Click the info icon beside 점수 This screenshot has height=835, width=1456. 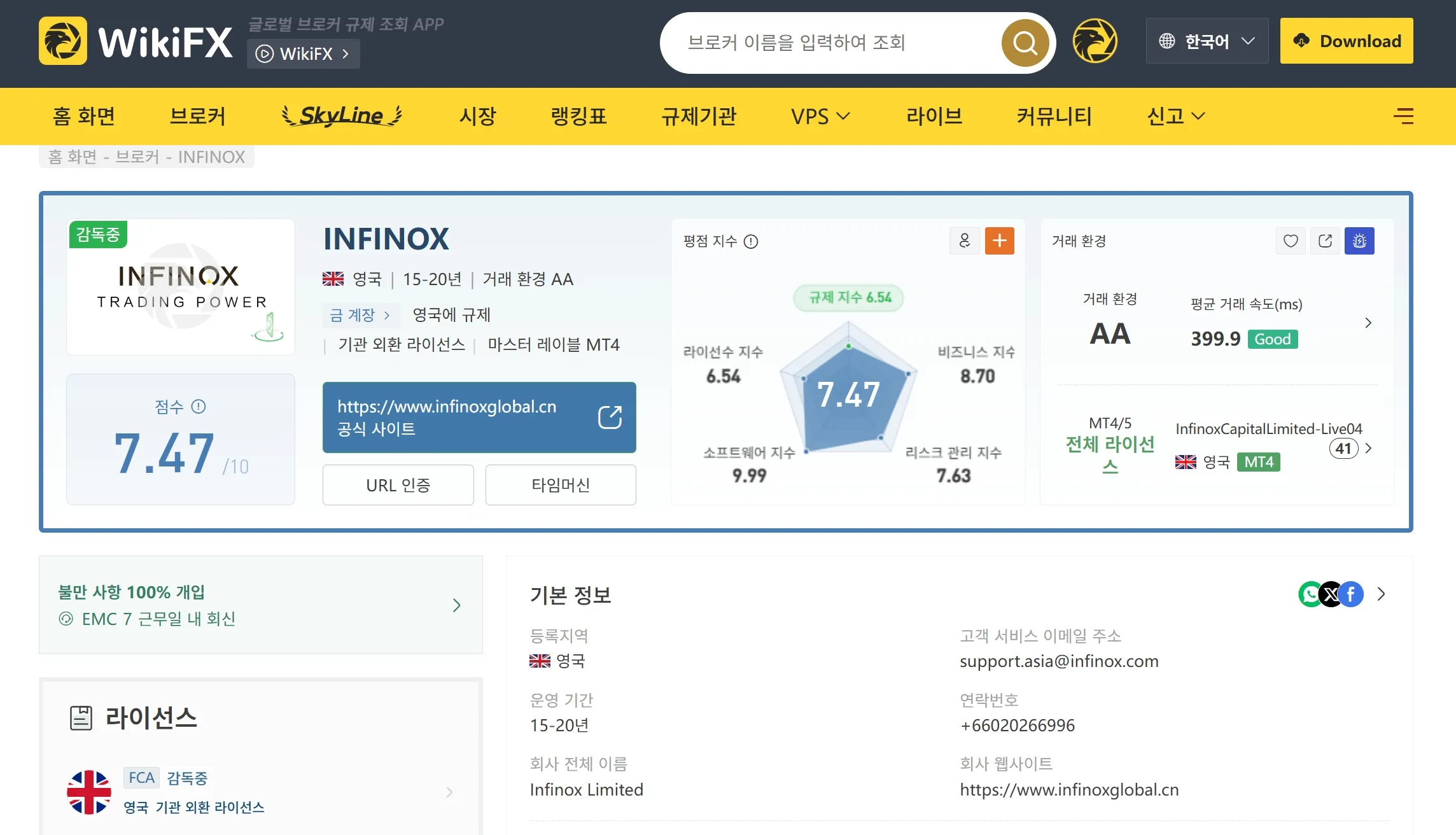(x=199, y=406)
